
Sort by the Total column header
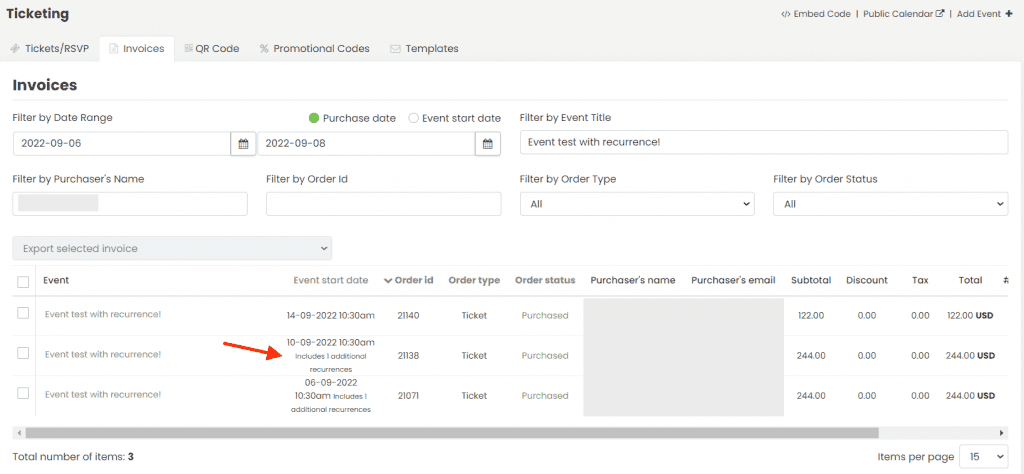click(970, 280)
